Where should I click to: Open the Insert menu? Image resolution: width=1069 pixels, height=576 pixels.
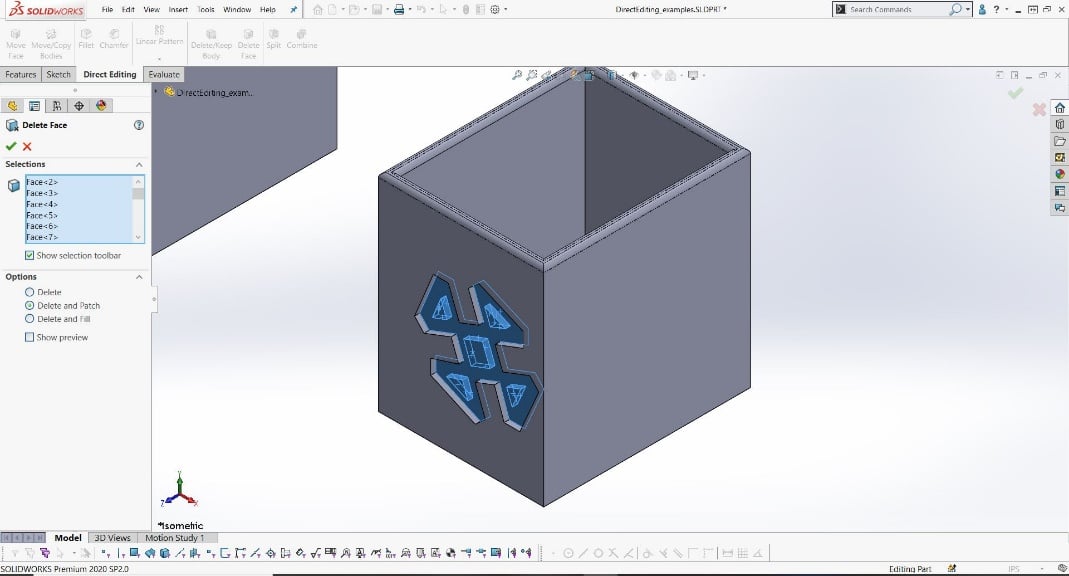click(x=178, y=10)
